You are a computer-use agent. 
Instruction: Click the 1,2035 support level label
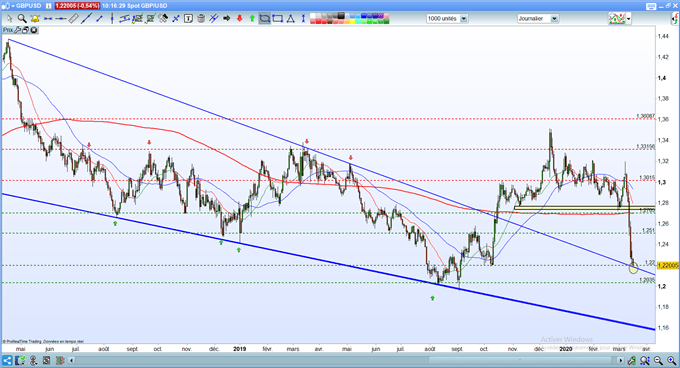tap(647, 280)
